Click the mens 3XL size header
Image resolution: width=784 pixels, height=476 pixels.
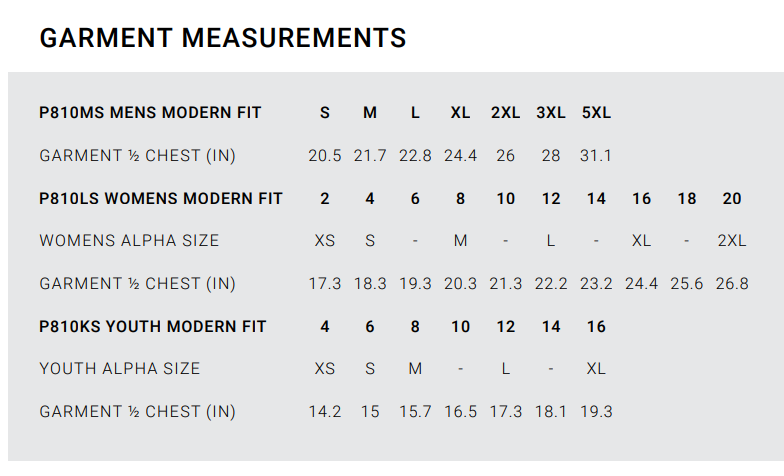tap(551, 113)
